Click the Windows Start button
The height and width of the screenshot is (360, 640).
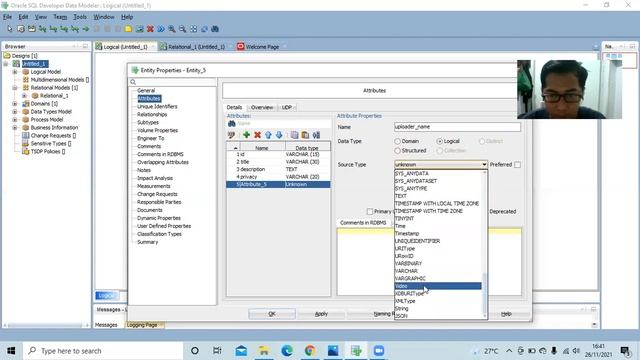click(x=11, y=351)
